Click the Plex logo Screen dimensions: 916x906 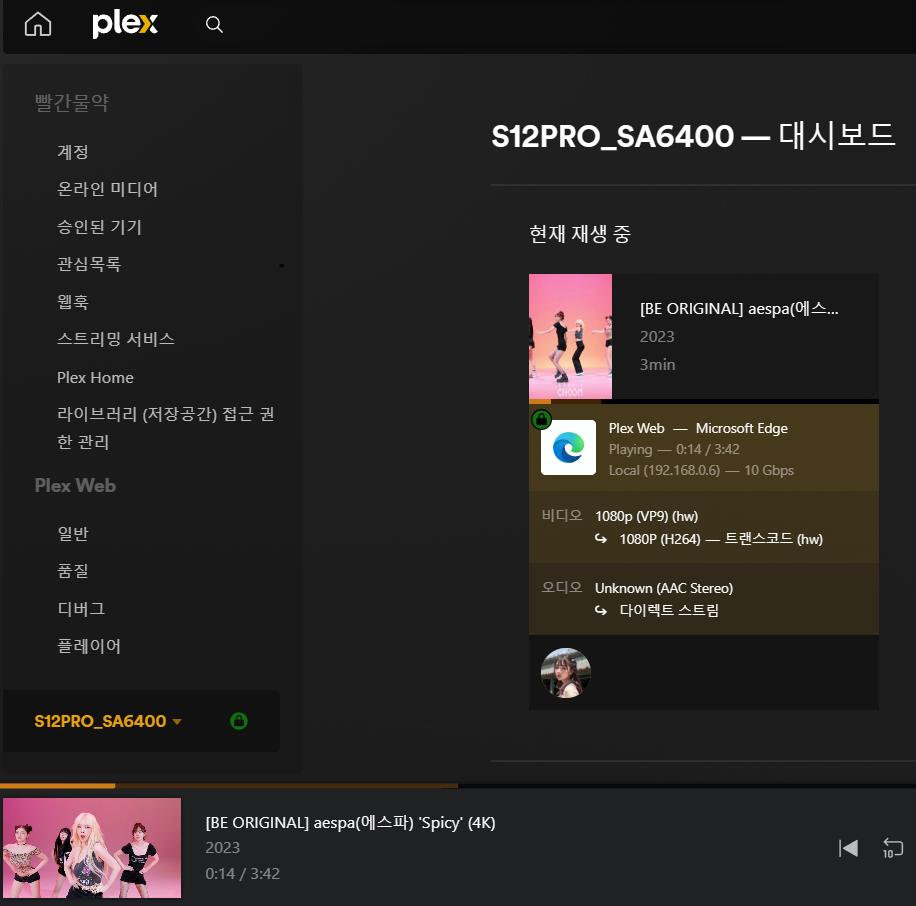[x=125, y=25]
